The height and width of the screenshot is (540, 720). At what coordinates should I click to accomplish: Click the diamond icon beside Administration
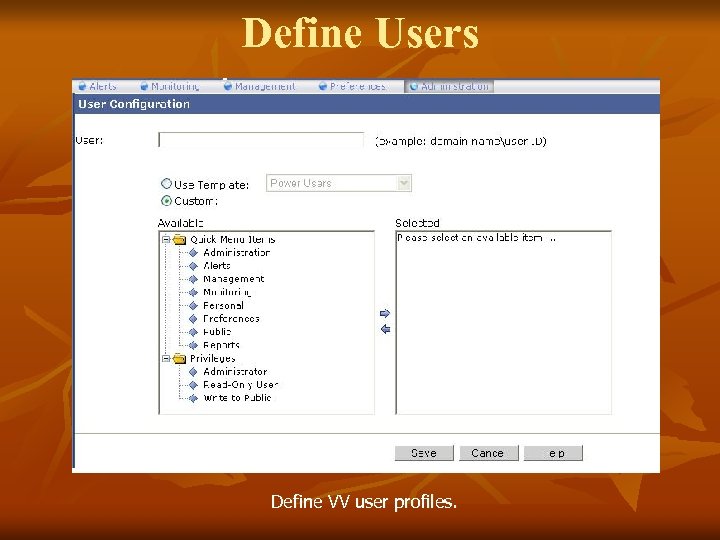point(193,253)
